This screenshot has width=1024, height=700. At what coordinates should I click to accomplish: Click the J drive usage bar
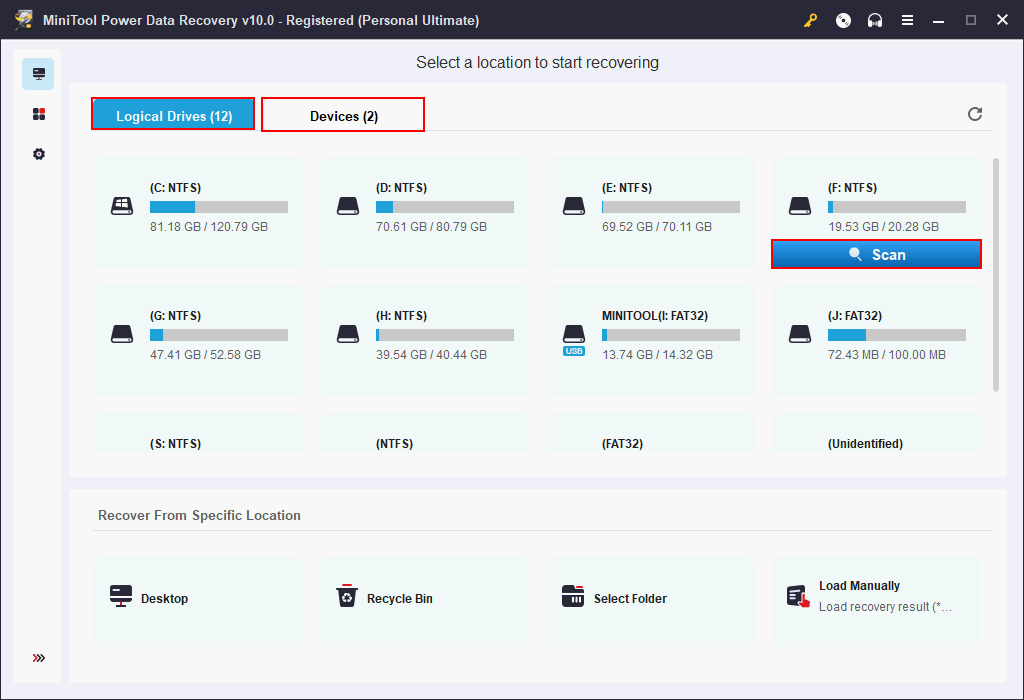click(x=897, y=335)
